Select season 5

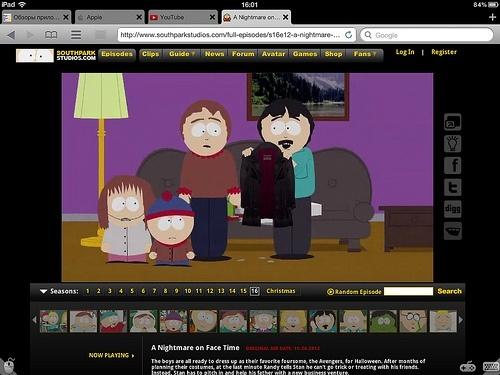pyautogui.click(x=132, y=291)
